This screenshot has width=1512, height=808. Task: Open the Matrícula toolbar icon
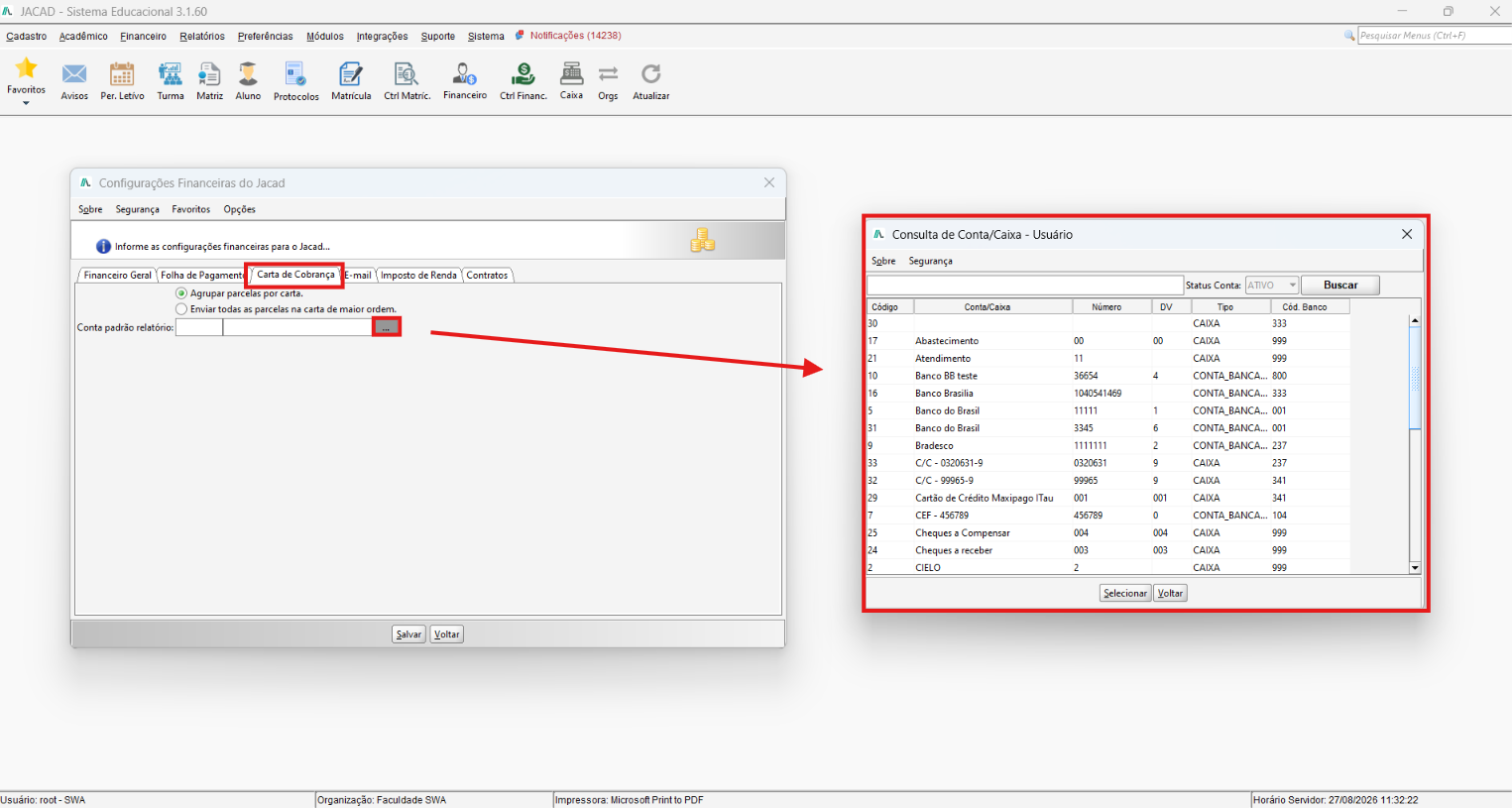click(x=351, y=74)
